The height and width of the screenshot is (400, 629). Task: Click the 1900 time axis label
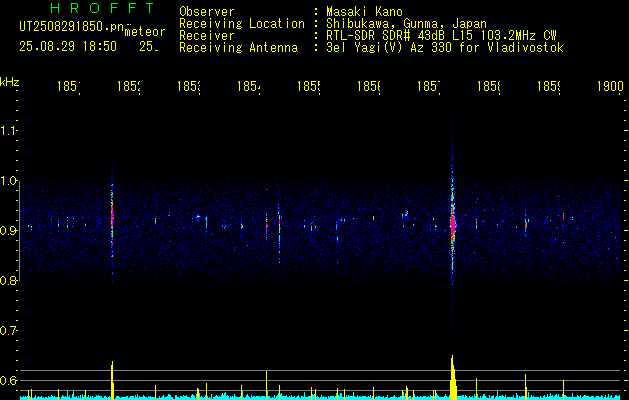[610, 86]
